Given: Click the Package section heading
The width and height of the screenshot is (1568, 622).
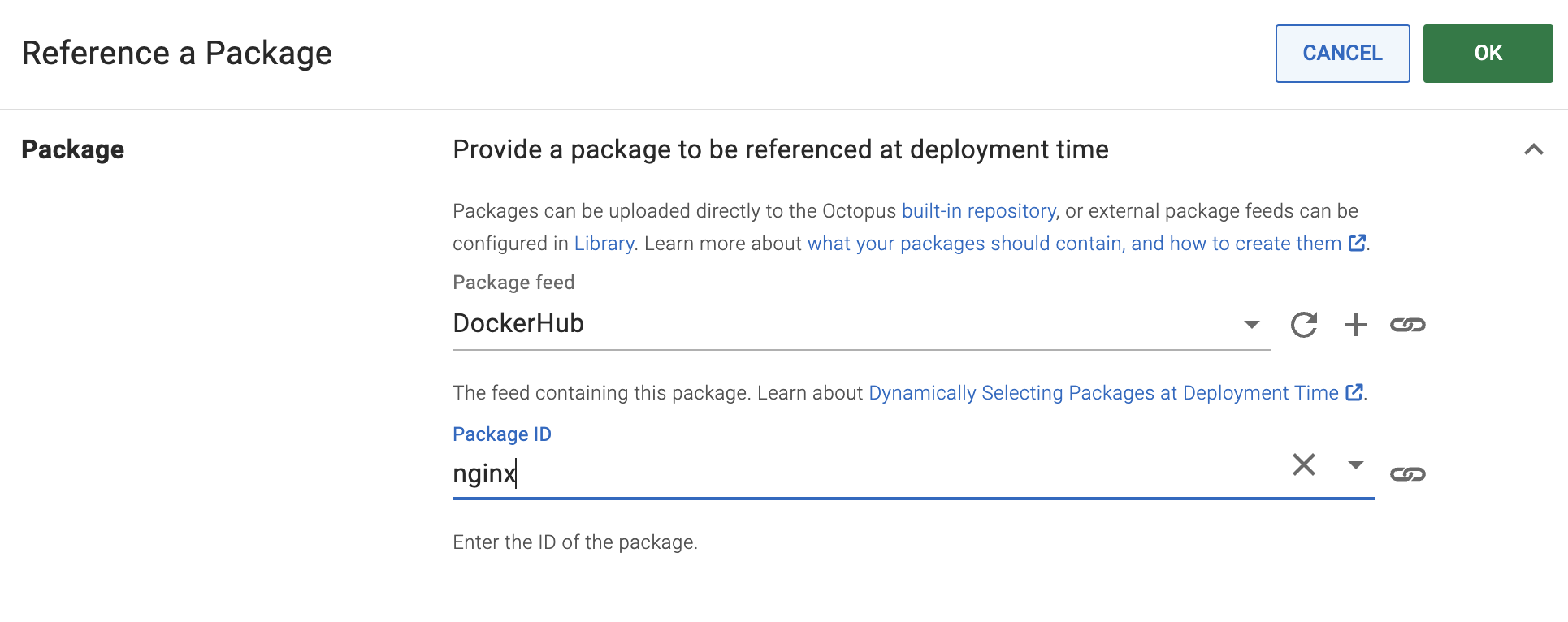Looking at the screenshot, I should point(72,149).
